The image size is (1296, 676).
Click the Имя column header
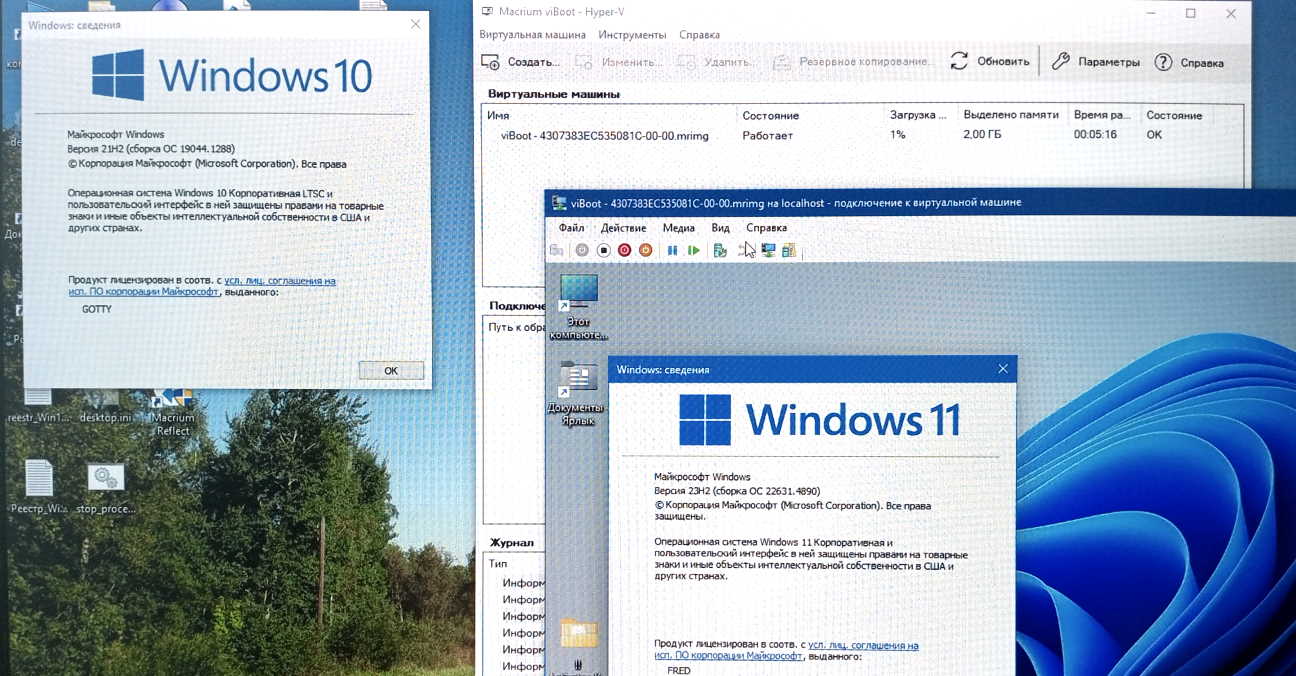pyautogui.click(x=498, y=115)
